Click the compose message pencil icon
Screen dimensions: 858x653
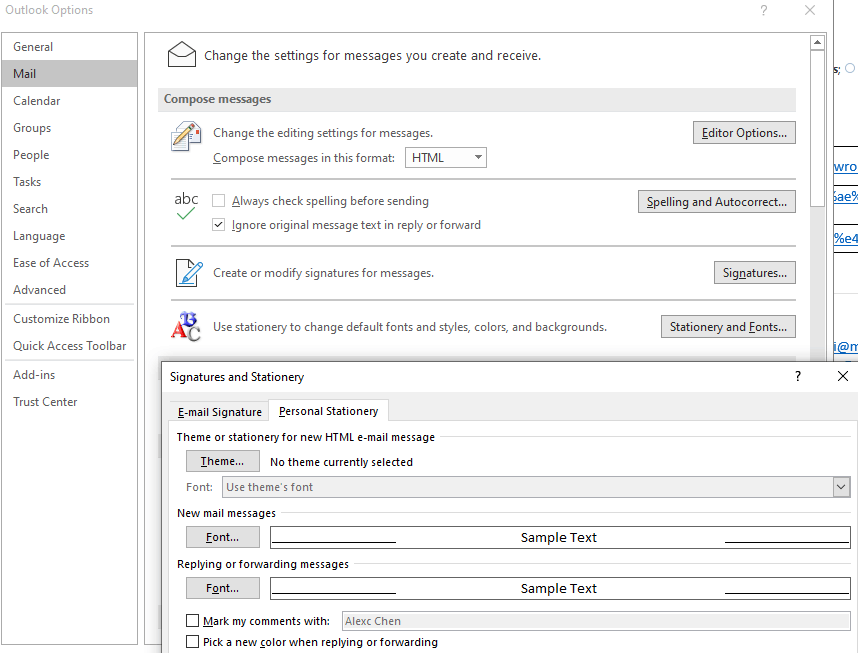click(x=185, y=136)
